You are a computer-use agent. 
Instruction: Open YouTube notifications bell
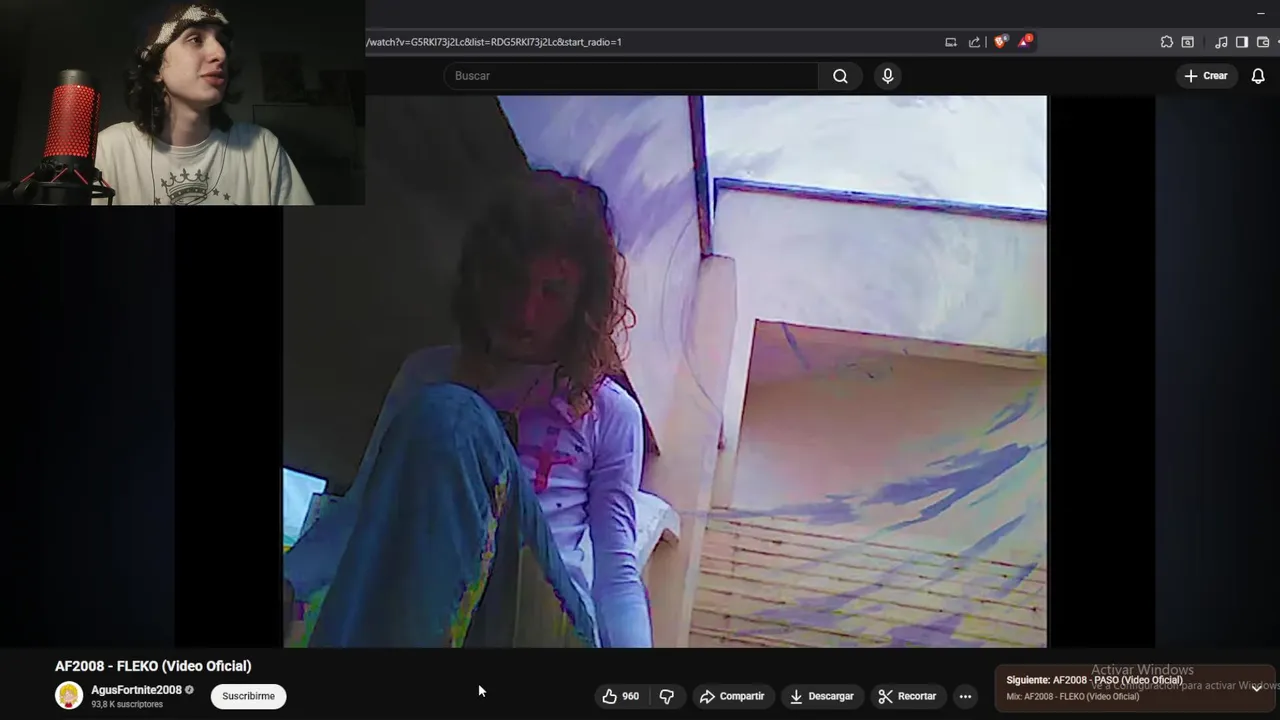[x=1258, y=76]
